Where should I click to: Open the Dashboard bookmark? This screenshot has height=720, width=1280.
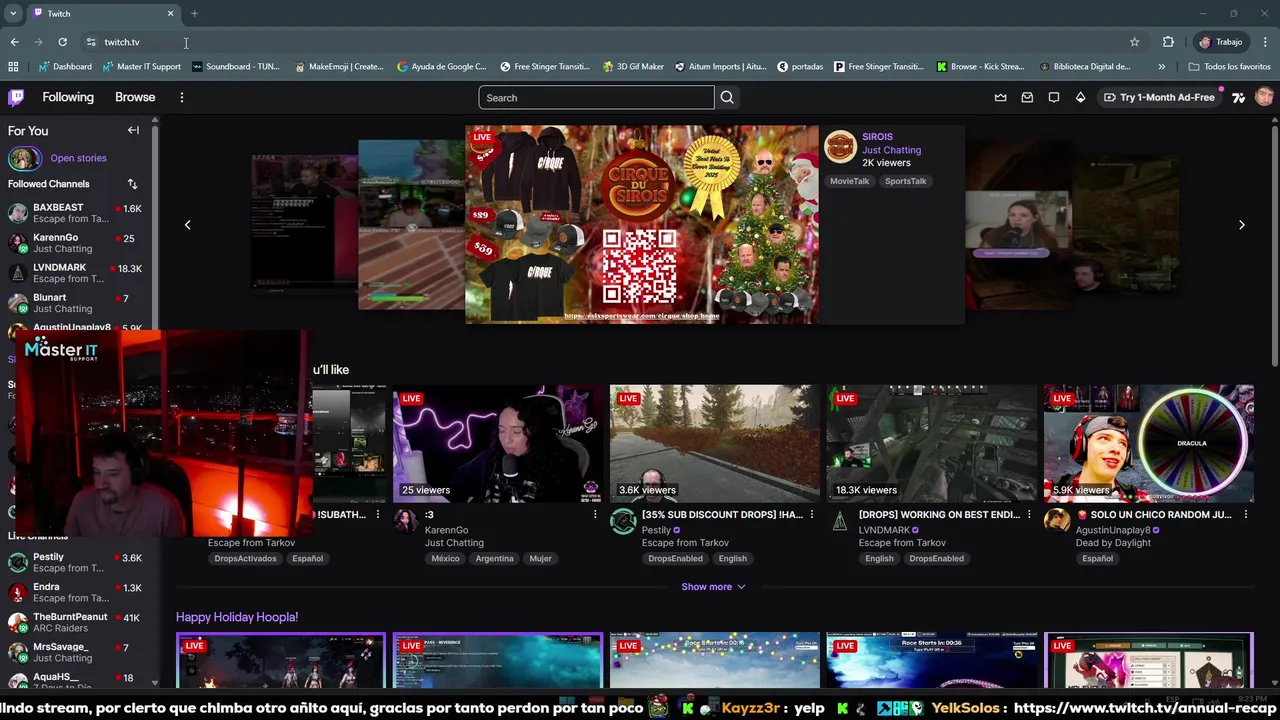[x=65, y=67]
